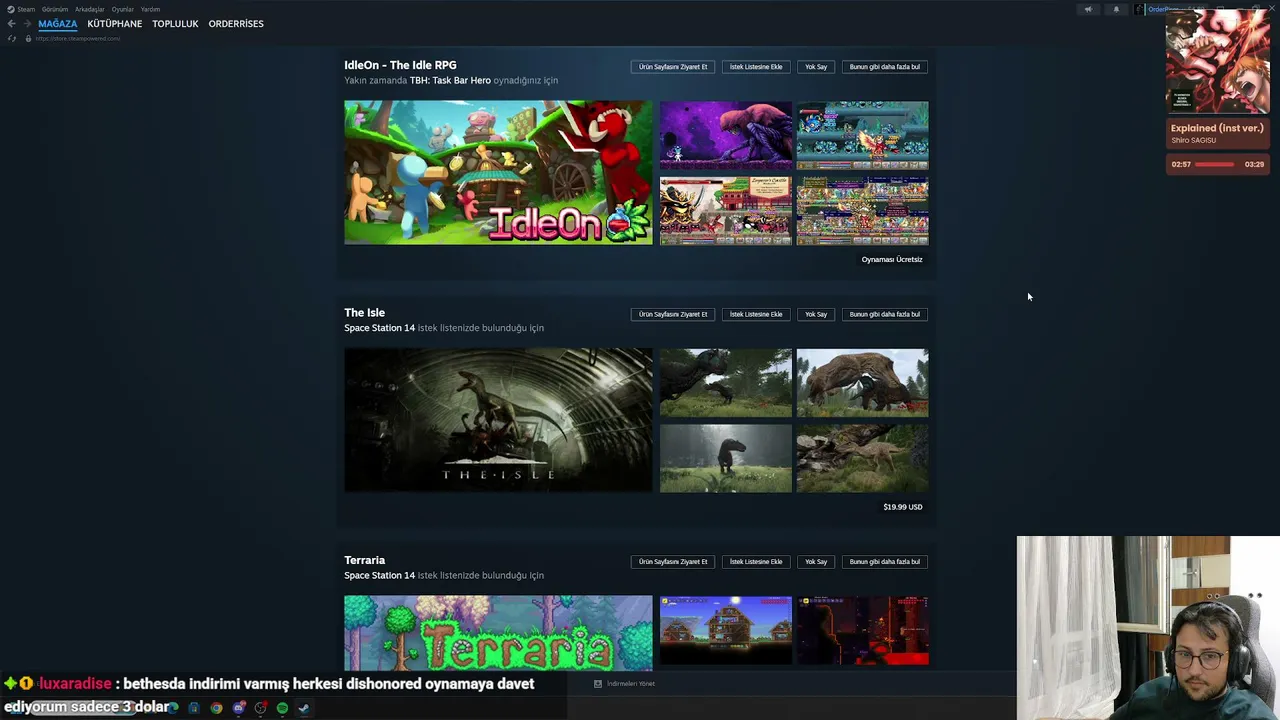The image size is (1280, 720).
Task: Open The Isle top-right dinosaur screenshot
Action: 862,383
